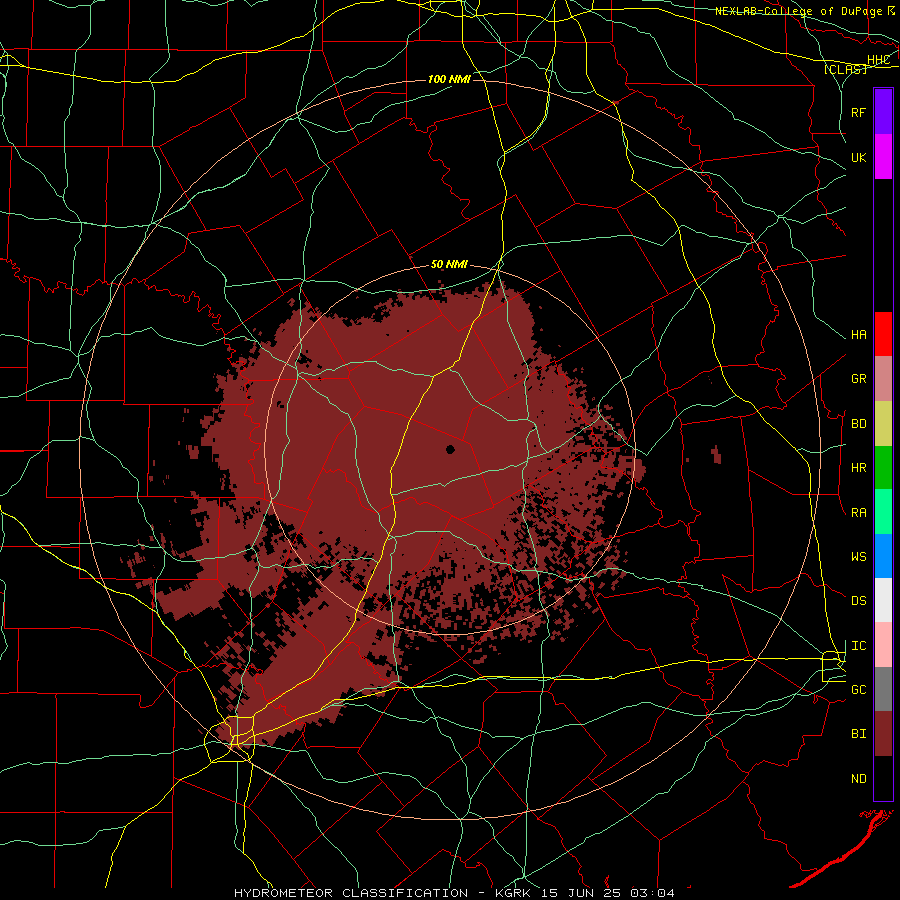
Task: Click the 100 NMI range ring label
Action: point(449,79)
